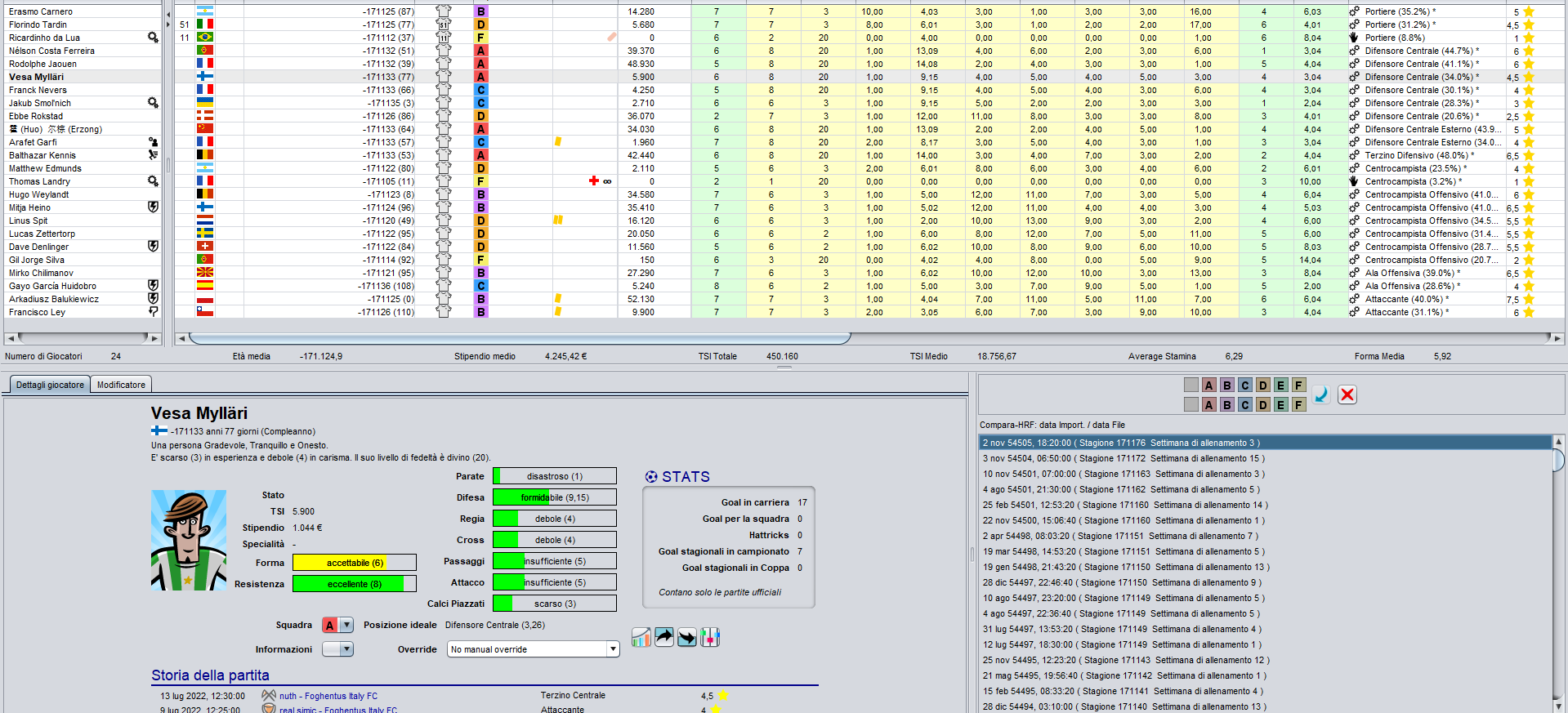The height and width of the screenshot is (713, 1568).
Task: Click shield icon next to Arkadiusz Balukiewicz
Action: [153, 299]
